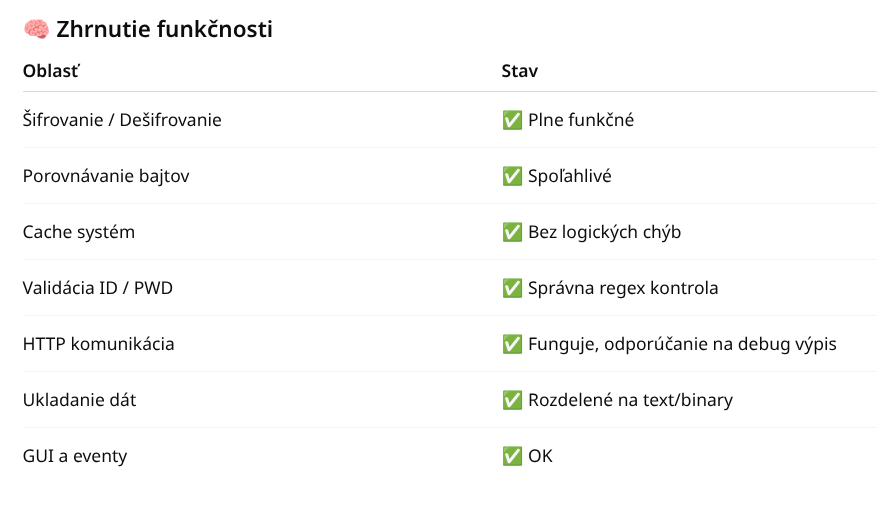Click the brain emoji in the heading
877x516 pixels.
36,30
